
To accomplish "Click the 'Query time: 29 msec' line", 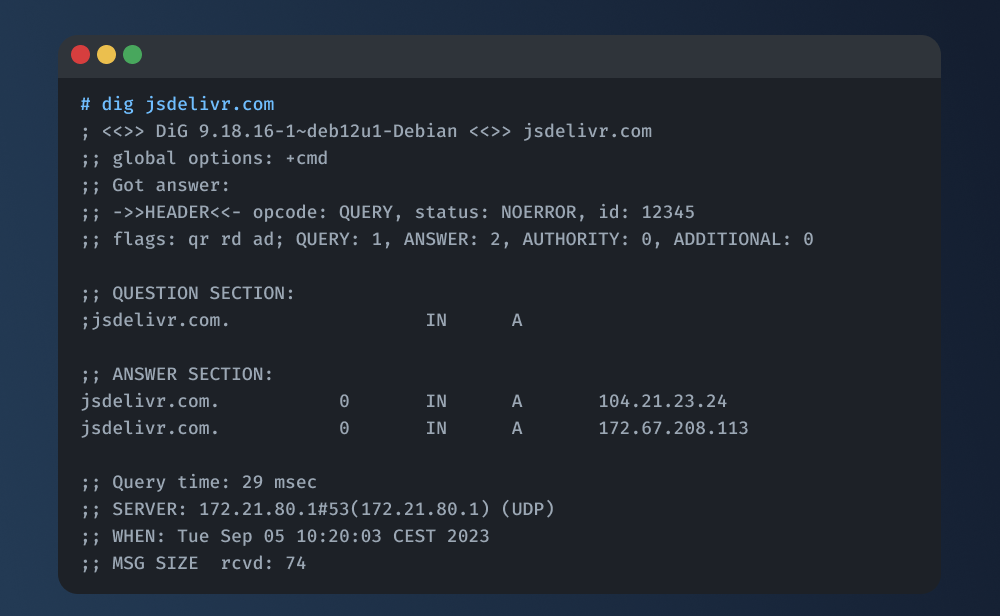I will click(199, 482).
